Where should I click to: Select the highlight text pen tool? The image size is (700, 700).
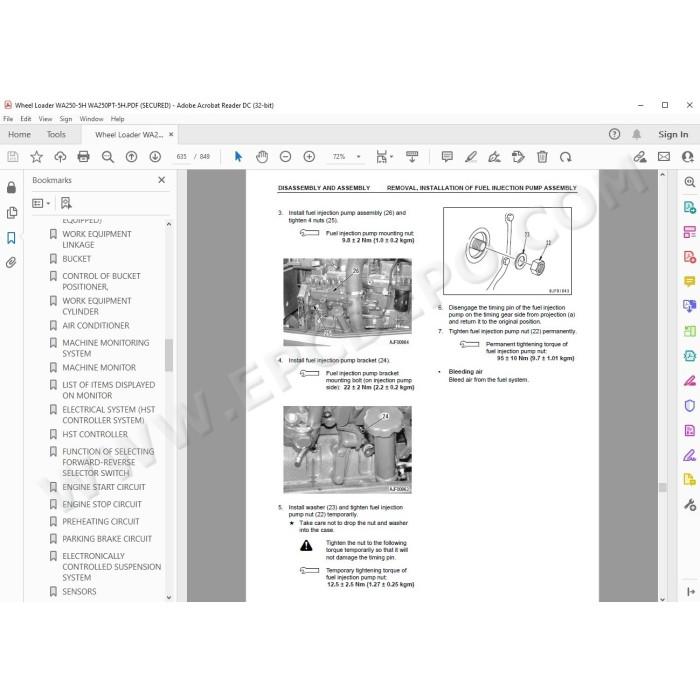(x=471, y=157)
